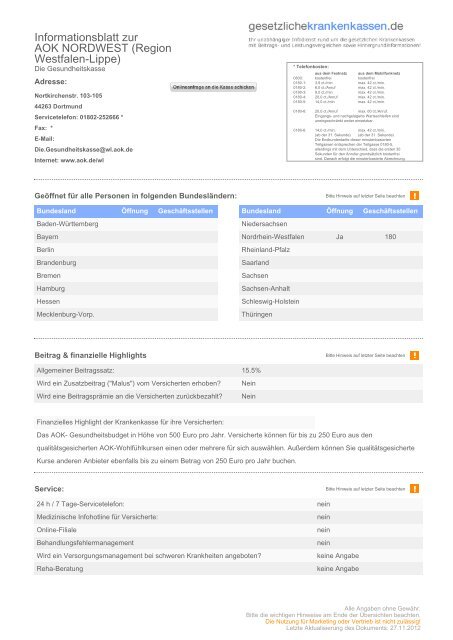453x640 pixels.
Task: Select the '44263 Dortmund' line
Action: [58, 107]
